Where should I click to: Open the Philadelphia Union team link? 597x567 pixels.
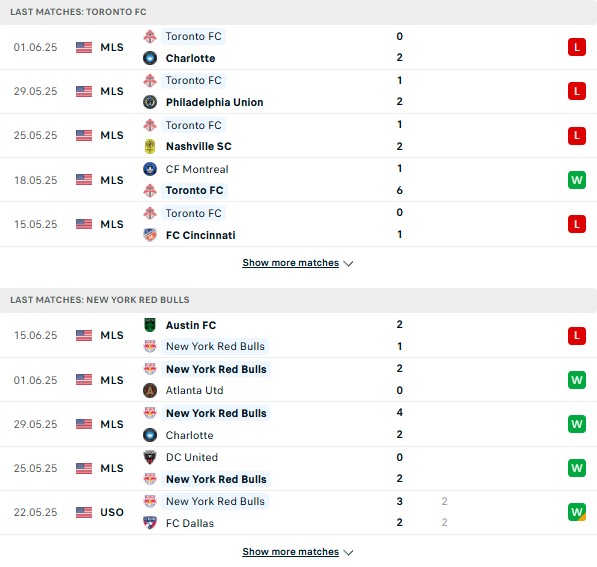(x=214, y=102)
